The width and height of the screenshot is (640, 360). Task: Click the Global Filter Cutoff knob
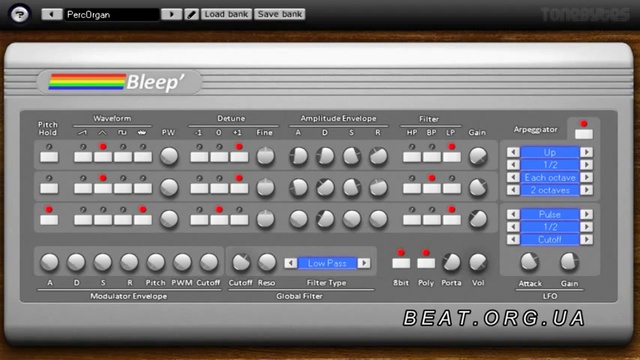[x=241, y=262]
